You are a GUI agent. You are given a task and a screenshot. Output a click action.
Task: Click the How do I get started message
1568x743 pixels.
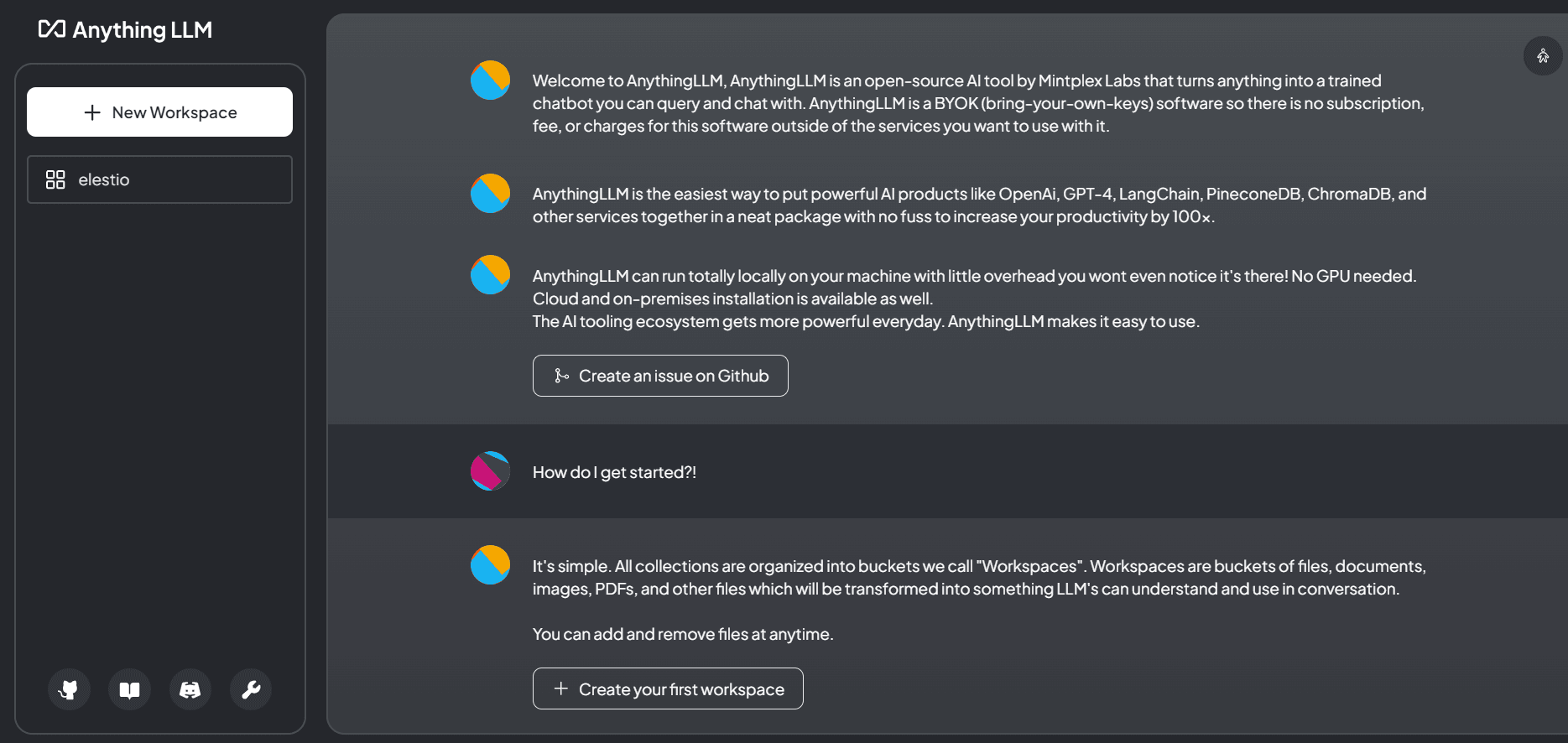(x=614, y=472)
